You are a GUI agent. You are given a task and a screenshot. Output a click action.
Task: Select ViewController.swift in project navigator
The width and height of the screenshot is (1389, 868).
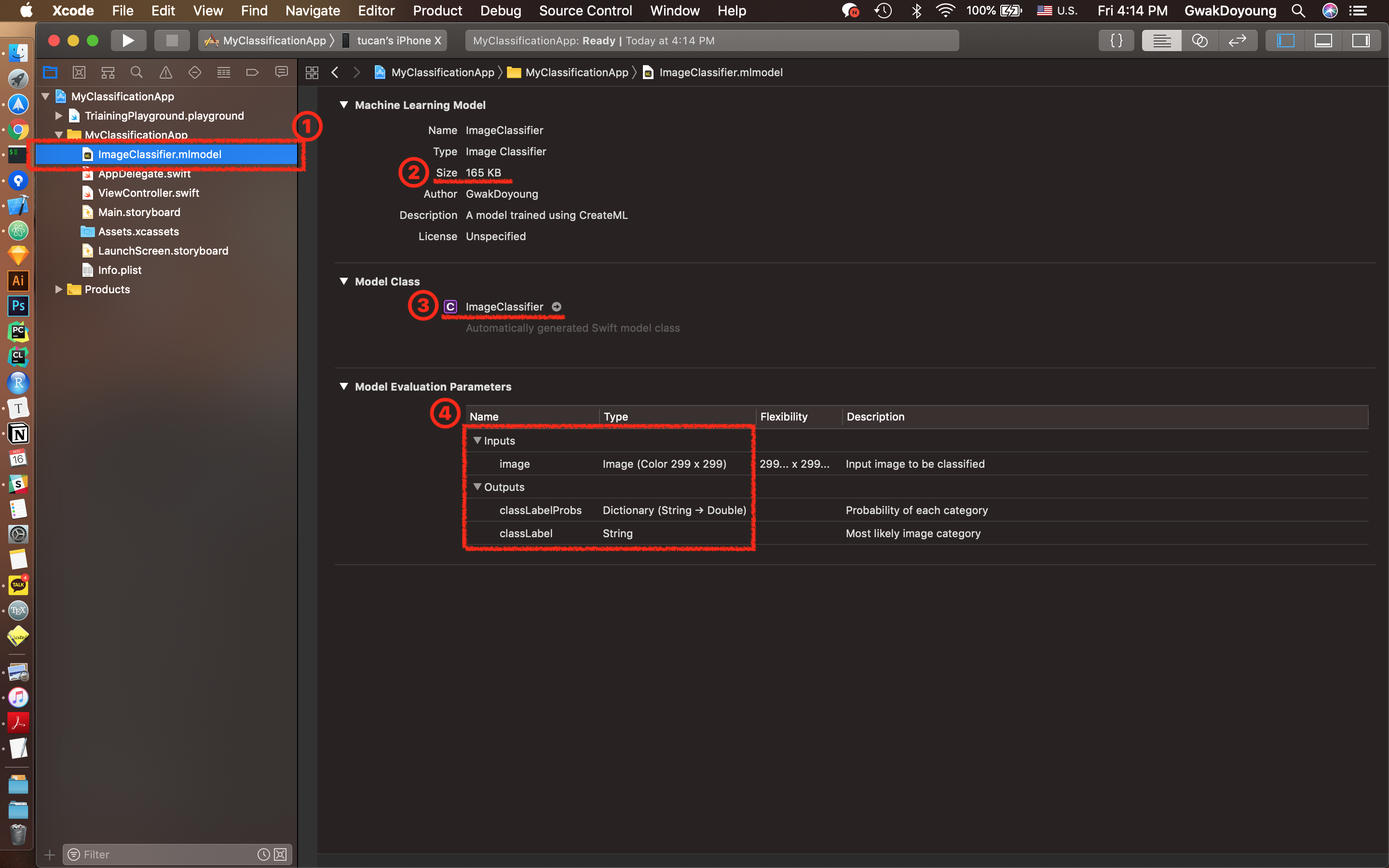[x=149, y=193]
